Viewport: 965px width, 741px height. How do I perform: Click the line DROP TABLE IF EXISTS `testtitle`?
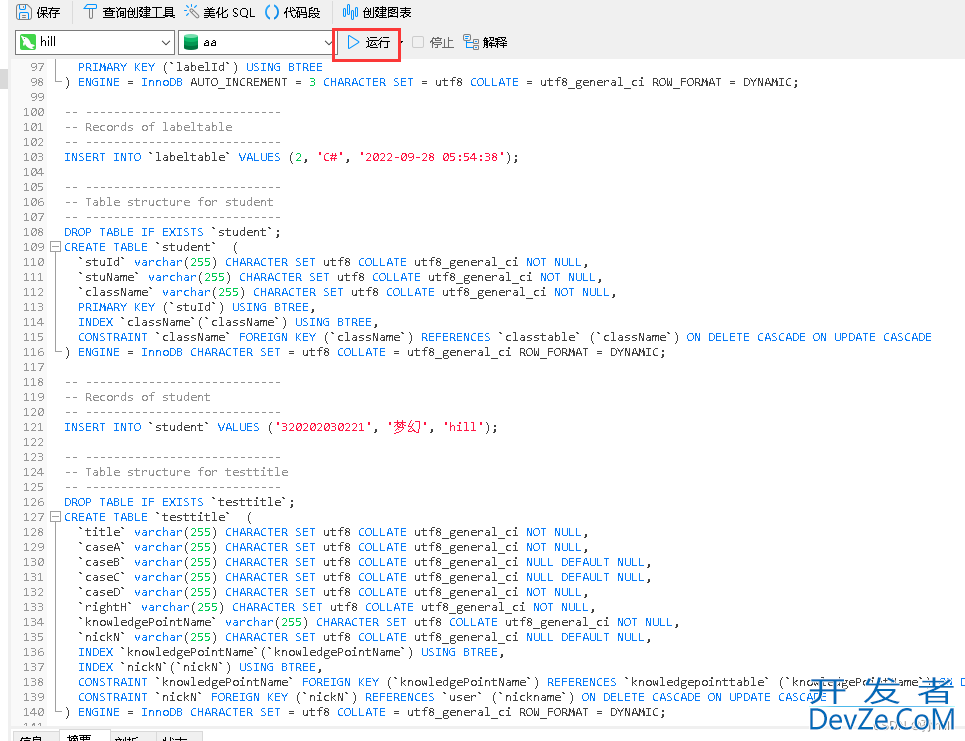click(x=179, y=502)
